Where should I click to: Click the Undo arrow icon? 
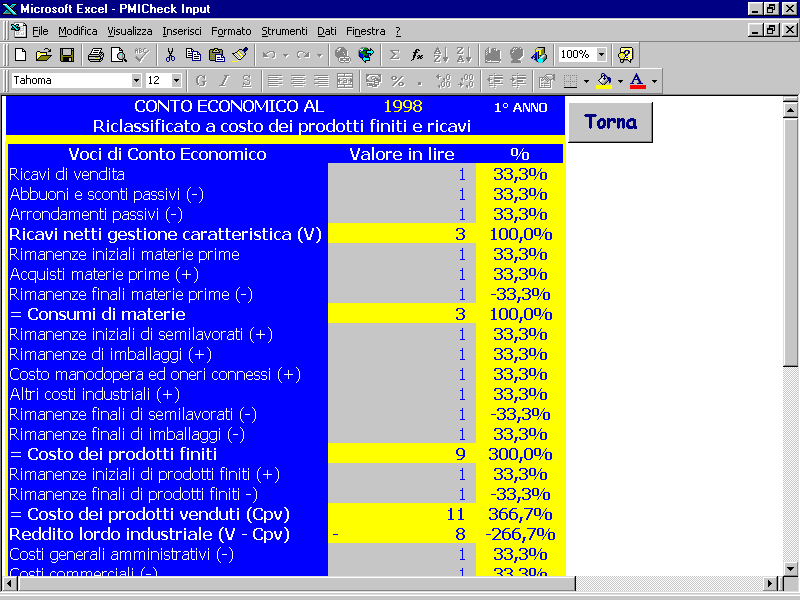click(269, 55)
